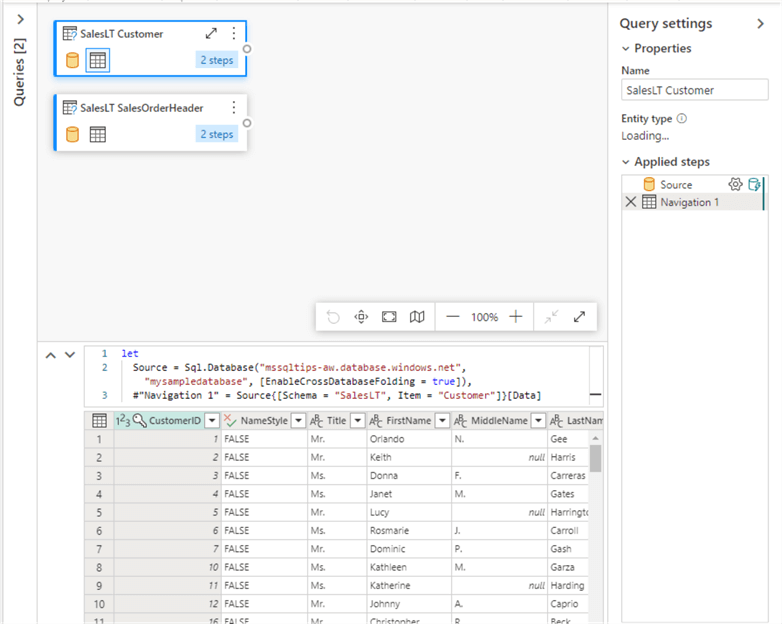The height and width of the screenshot is (624, 782).
Task: Select the Navigation 1 applied step
Action: [689, 202]
